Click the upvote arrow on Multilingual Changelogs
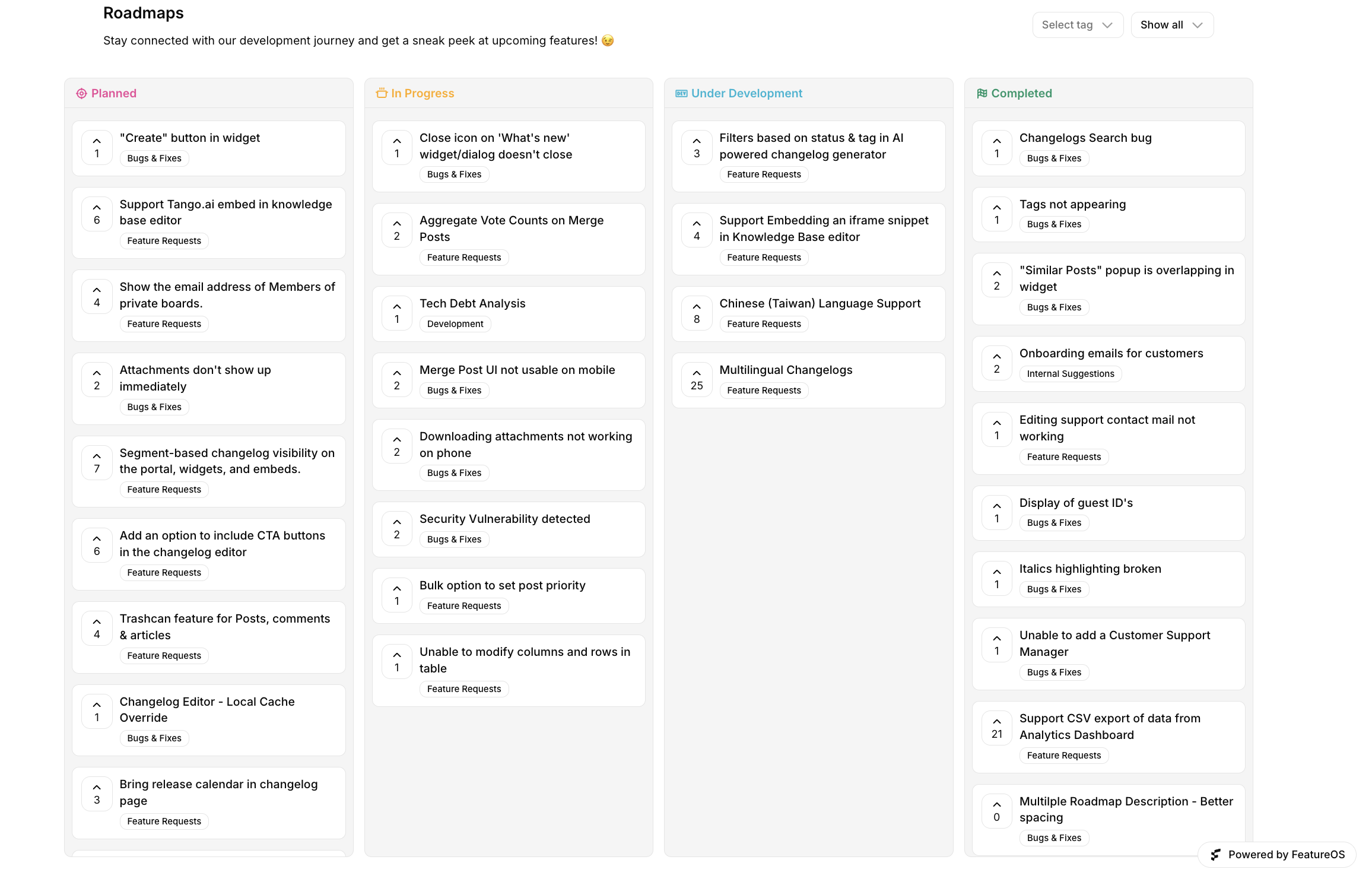1372x882 pixels. point(696,373)
